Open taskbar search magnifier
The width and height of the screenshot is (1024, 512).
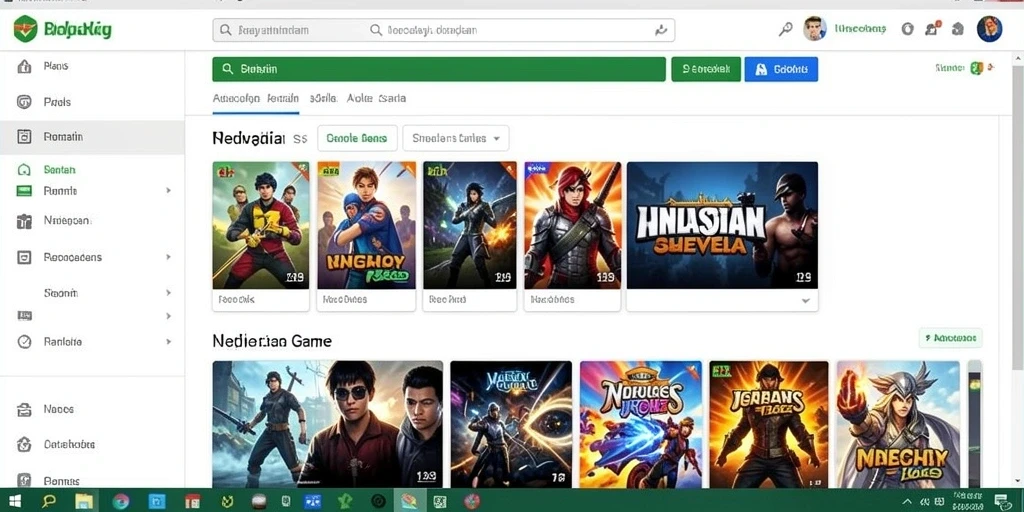(x=48, y=501)
